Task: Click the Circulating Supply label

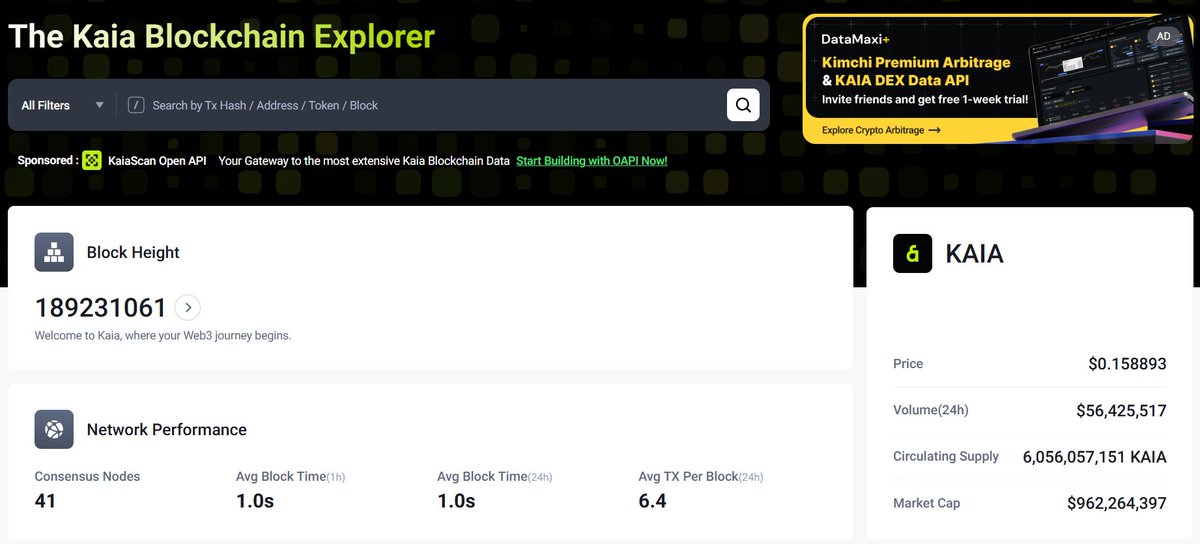Action: coord(946,456)
